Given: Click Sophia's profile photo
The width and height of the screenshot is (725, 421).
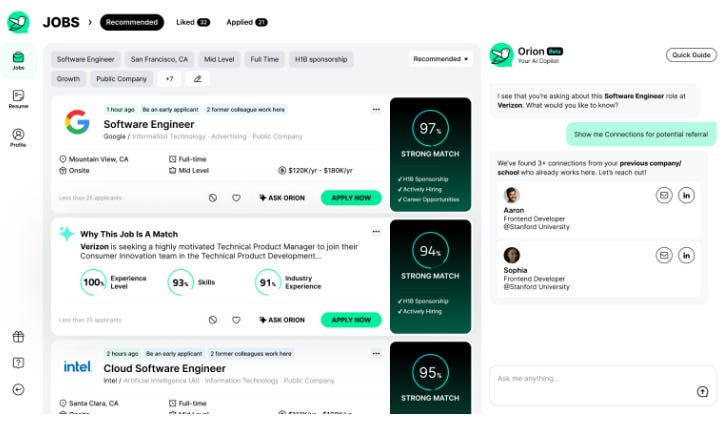Looking at the screenshot, I should 511,255.
